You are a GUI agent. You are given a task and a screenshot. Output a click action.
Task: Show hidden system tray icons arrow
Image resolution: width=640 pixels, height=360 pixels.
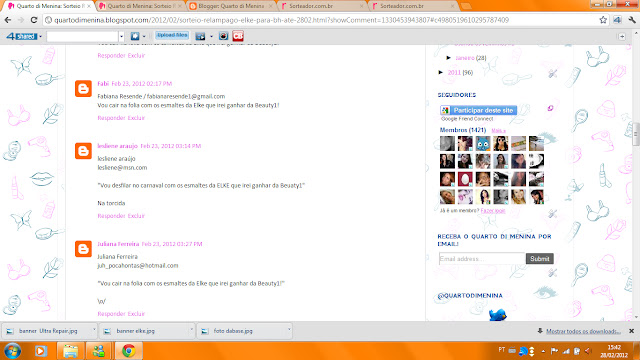(543, 351)
